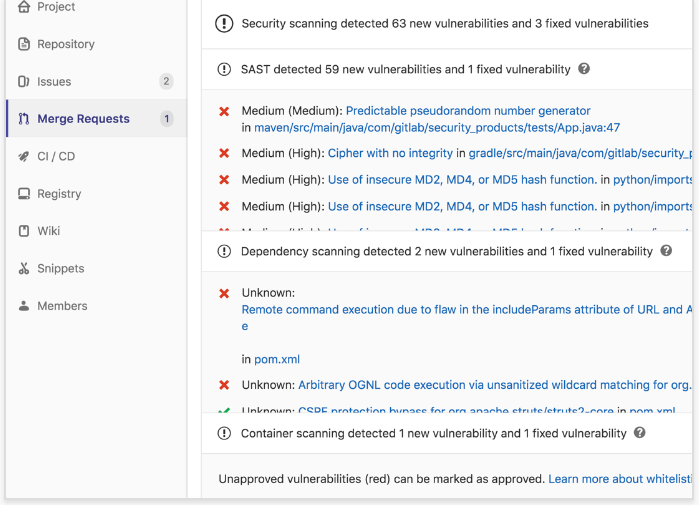Image resolution: width=699 pixels, height=505 pixels.
Task: Click SAST detected 59 new vulnerabilities text
Action: [x=406, y=69]
